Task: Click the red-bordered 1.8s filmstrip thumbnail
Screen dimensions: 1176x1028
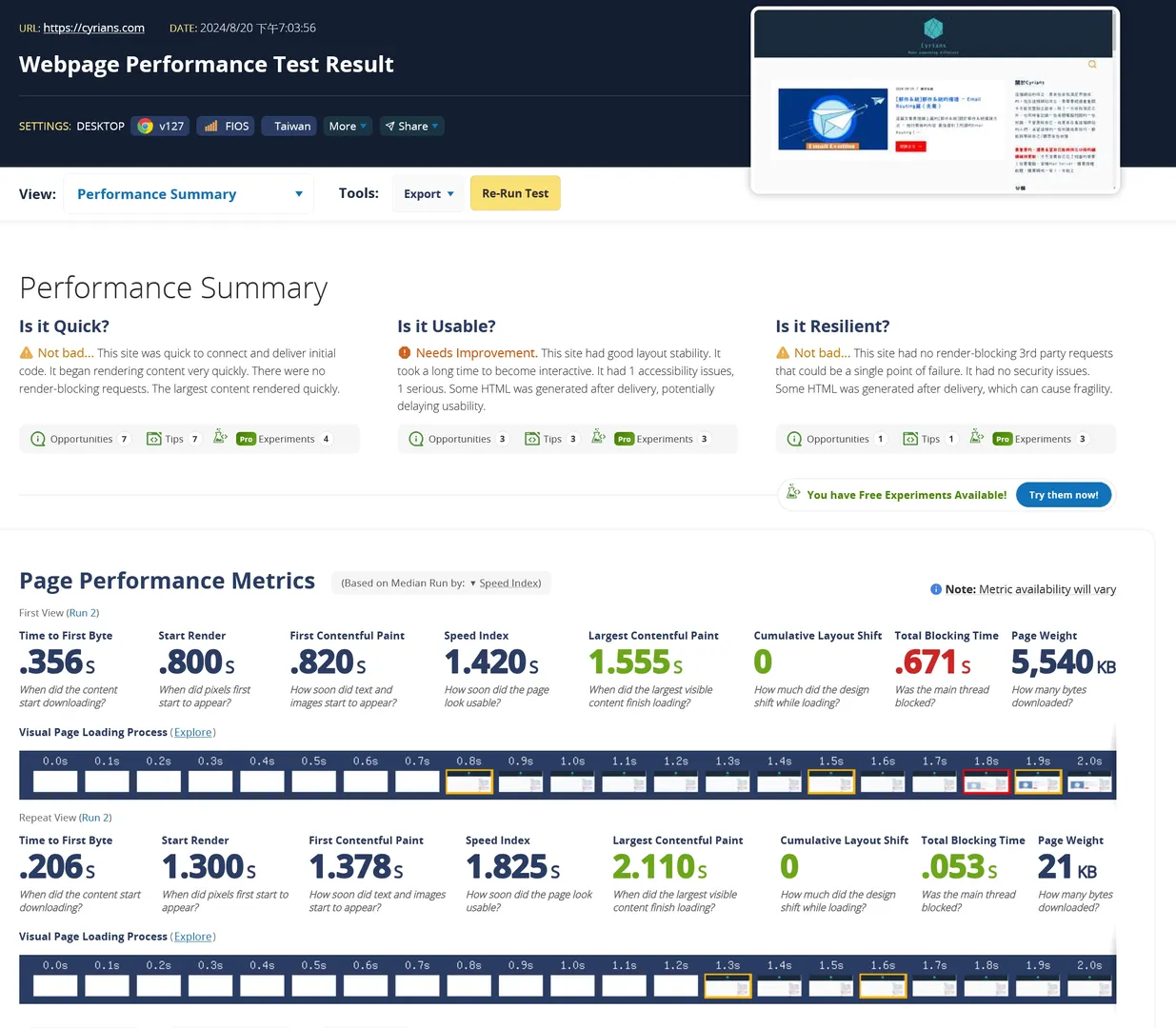Action: point(986,781)
